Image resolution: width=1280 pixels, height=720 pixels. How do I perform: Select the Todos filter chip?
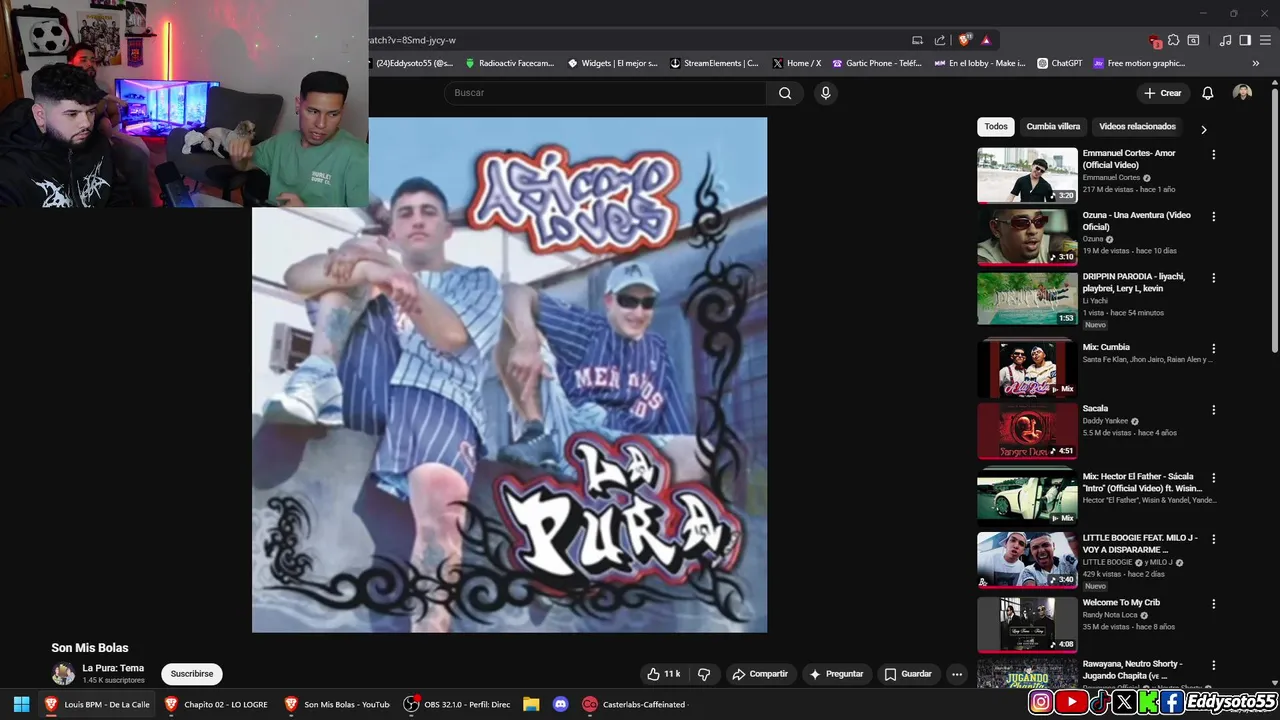tap(996, 127)
